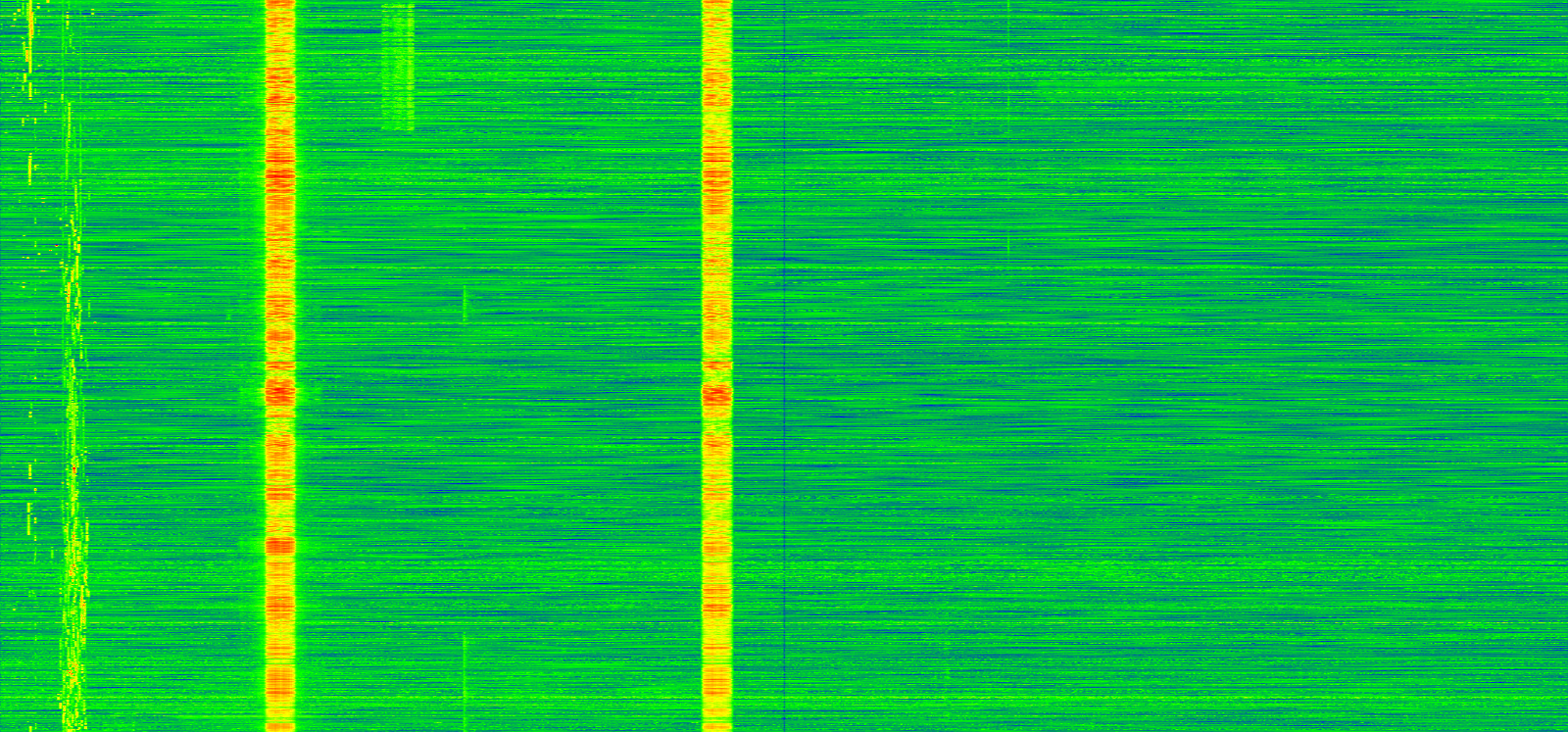
Task: Select the bottom end of the left orange band
Action: tap(280, 725)
